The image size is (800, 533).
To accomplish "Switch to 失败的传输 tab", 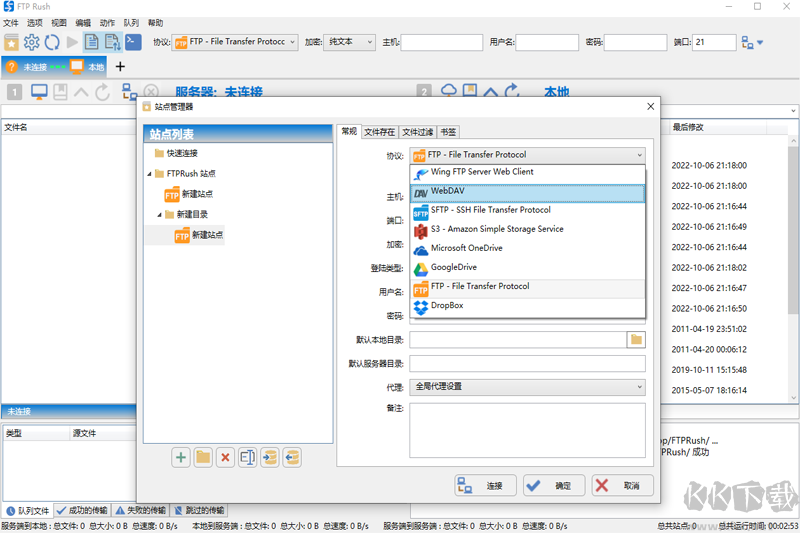I will coord(140,510).
